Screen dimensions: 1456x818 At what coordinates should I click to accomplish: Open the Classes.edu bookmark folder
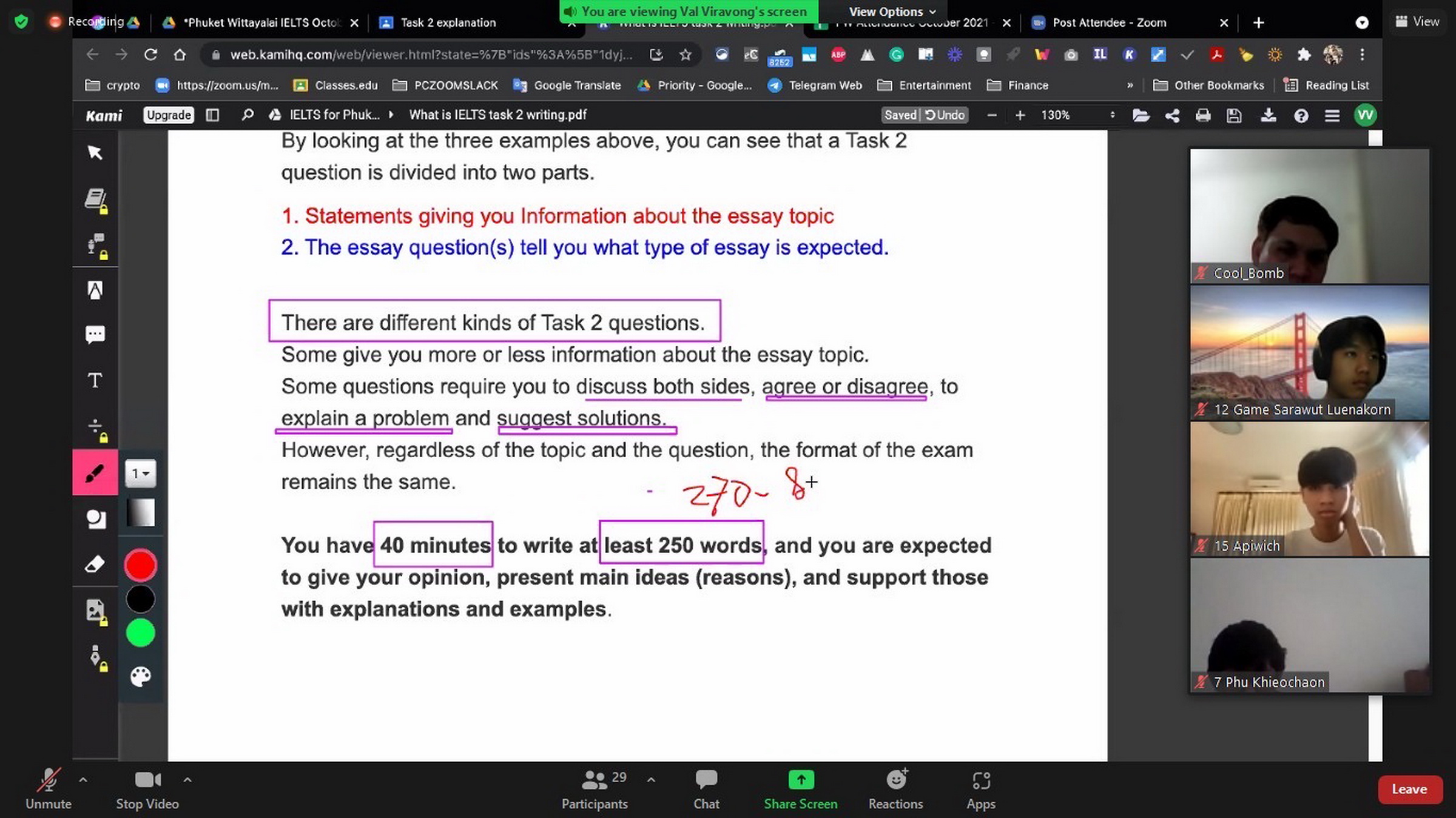pos(335,85)
